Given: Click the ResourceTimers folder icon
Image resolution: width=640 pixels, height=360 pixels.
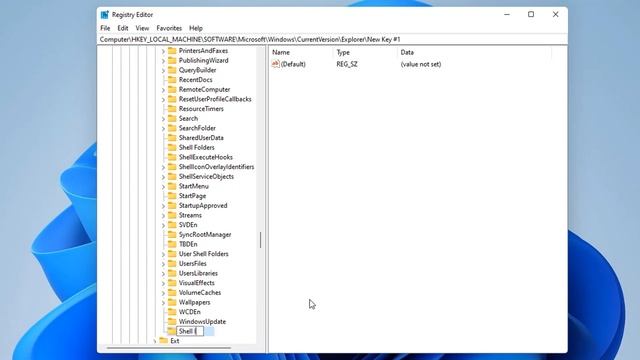Looking at the screenshot, I should click(x=172, y=109).
